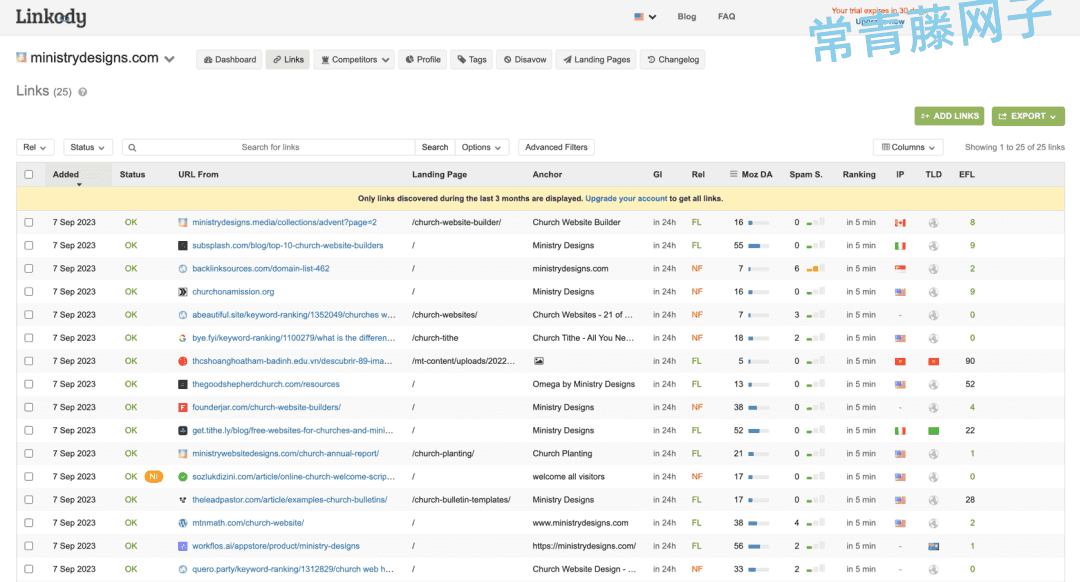Open the Rel filter dropdown

(x=34, y=147)
